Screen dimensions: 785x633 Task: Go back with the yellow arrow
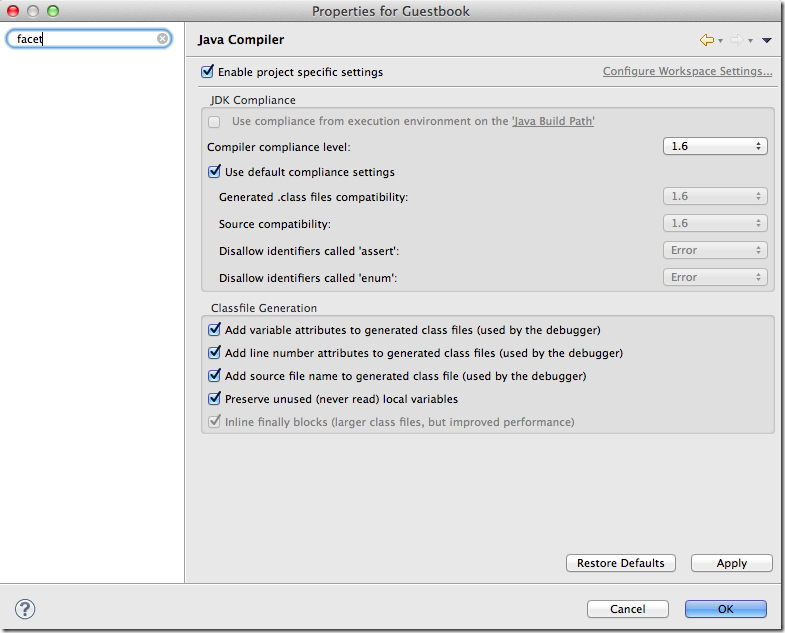(707, 40)
